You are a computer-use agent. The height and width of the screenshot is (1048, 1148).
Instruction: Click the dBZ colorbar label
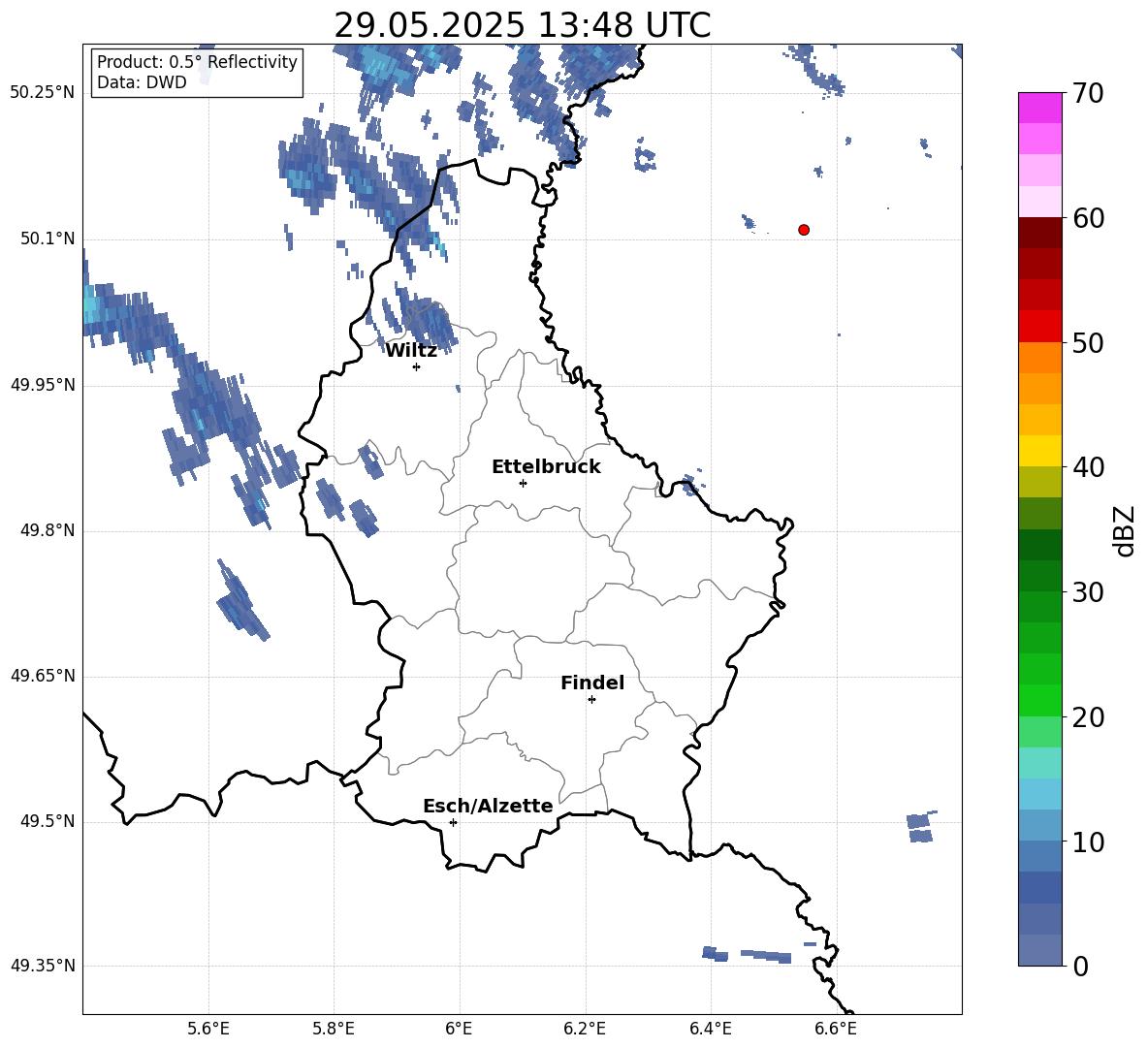pyautogui.click(x=1124, y=530)
